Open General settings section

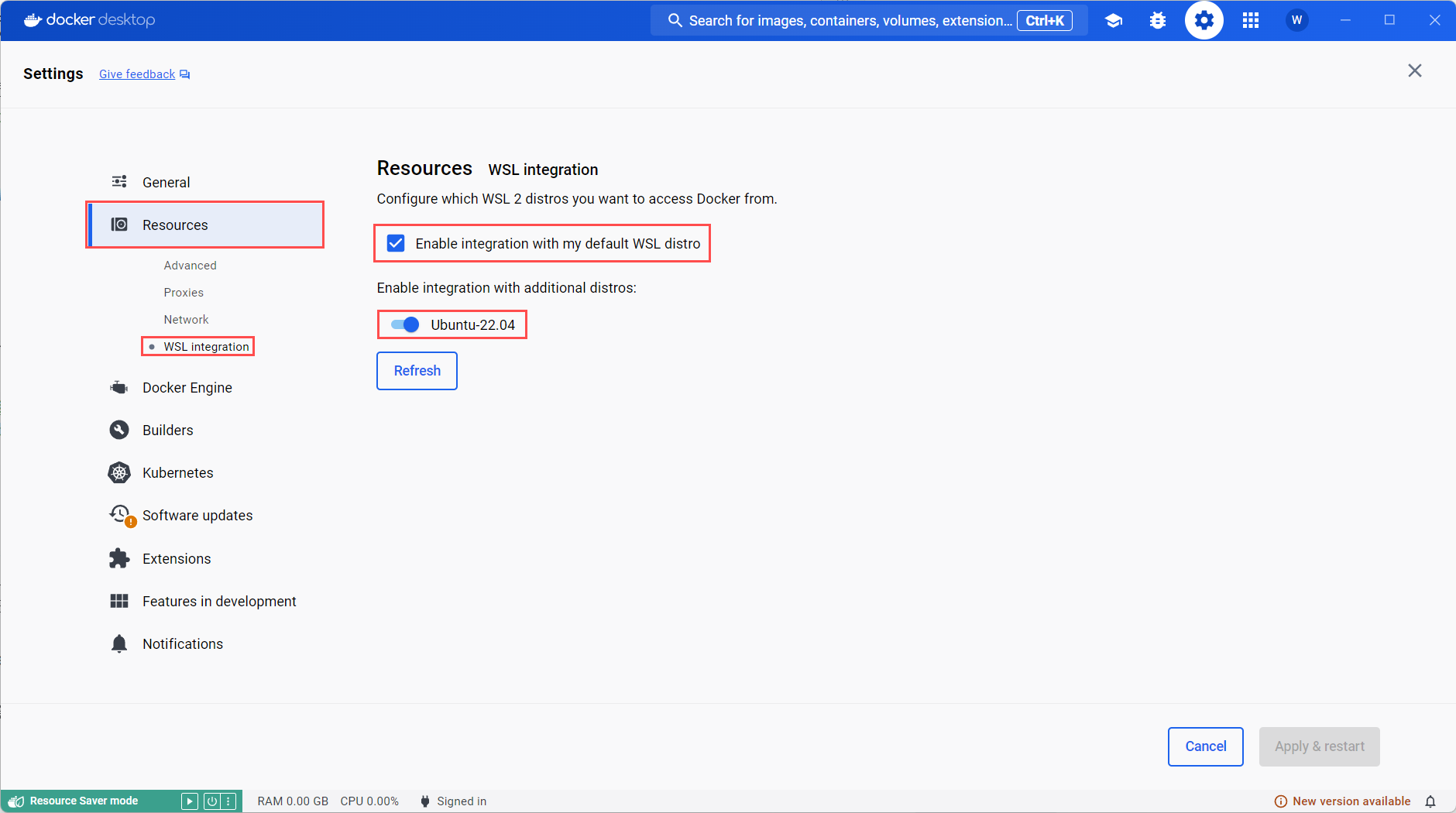tap(204, 182)
